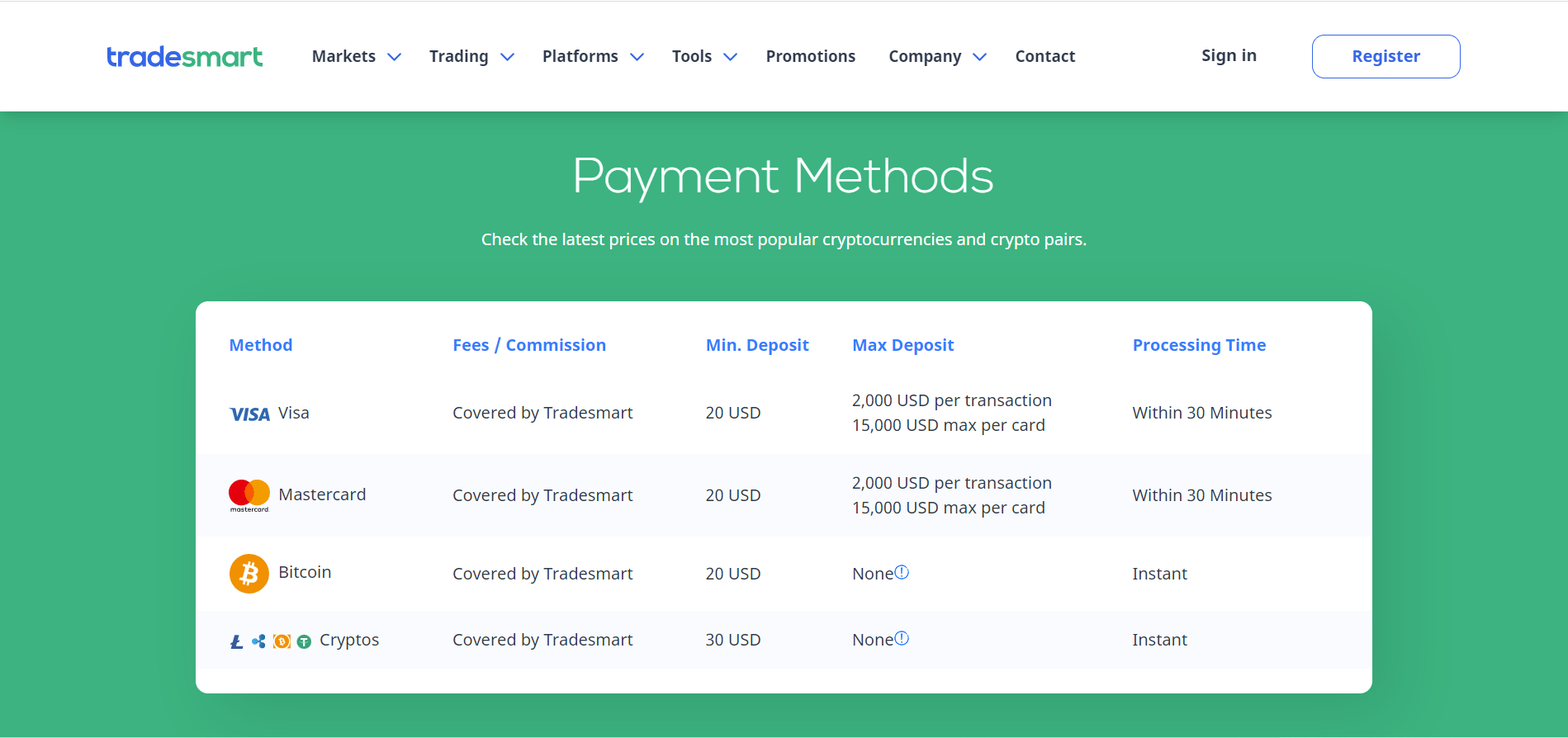Click Mastercard's 15,000 USD max per card text
The image size is (1568, 738).
tap(949, 508)
